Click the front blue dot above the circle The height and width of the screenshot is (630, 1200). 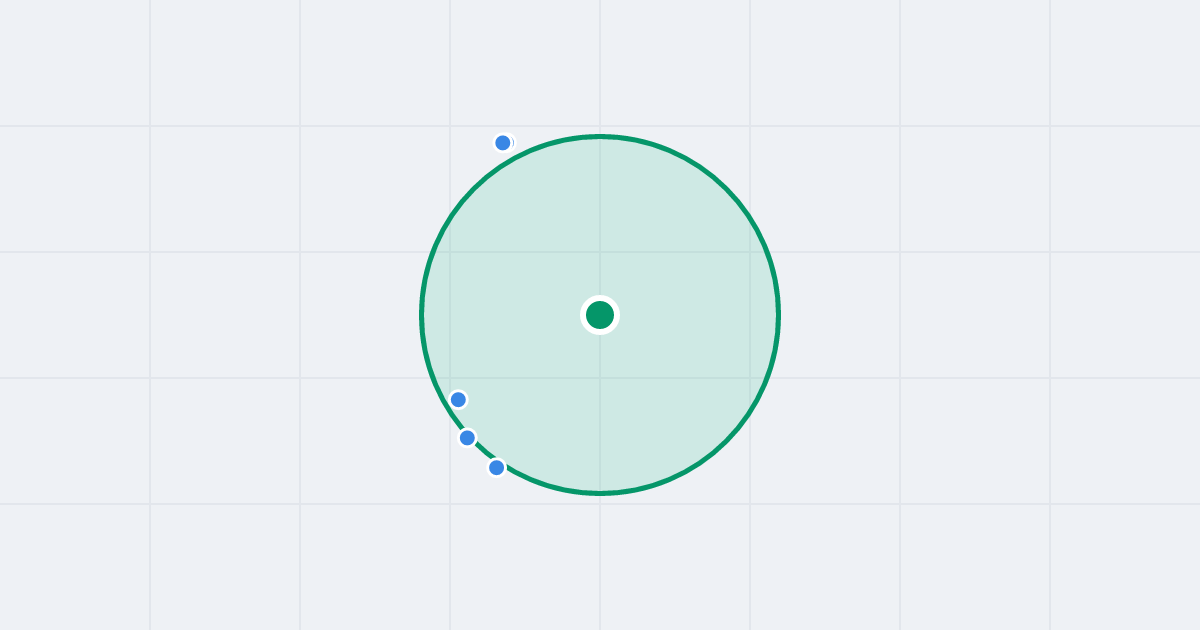point(503,143)
